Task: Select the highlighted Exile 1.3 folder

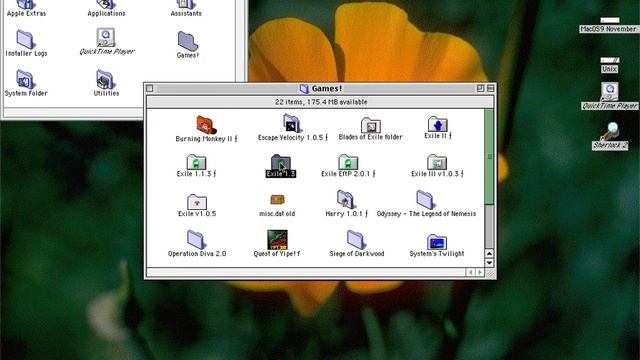Action: (x=281, y=162)
